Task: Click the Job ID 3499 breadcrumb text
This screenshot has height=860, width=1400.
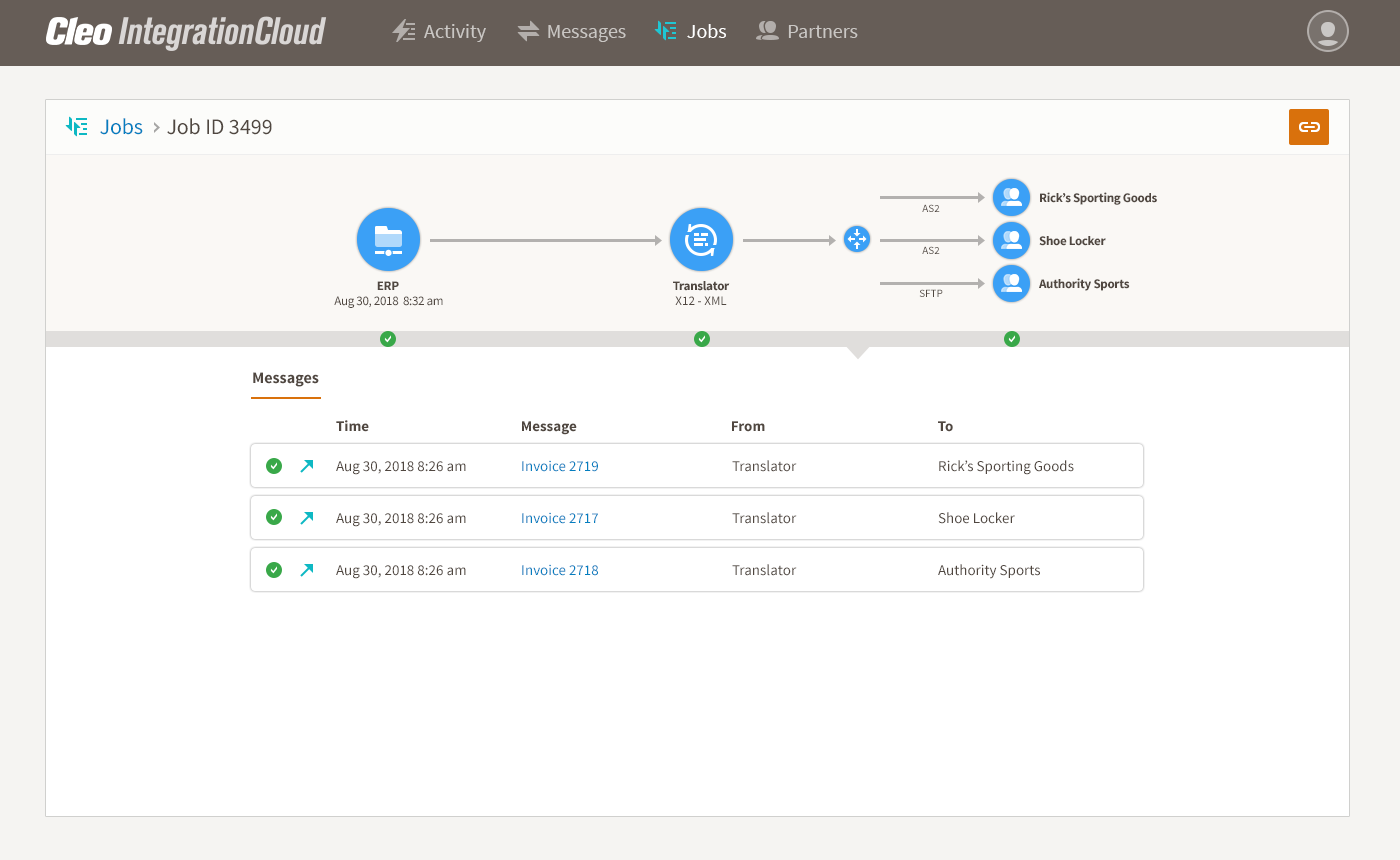Action: point(220,127)
